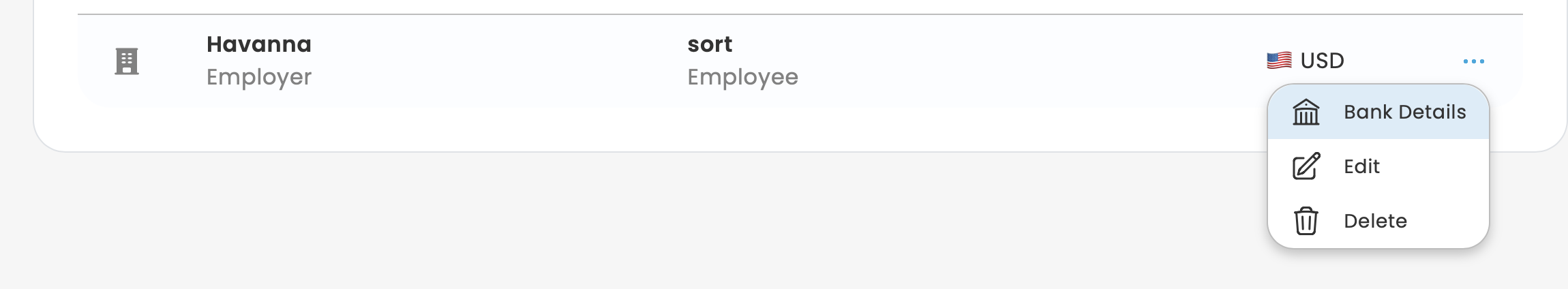This screenshot has height=289, width=1568.
Task: Click the divider line above the row
Action: coord(682,14)
